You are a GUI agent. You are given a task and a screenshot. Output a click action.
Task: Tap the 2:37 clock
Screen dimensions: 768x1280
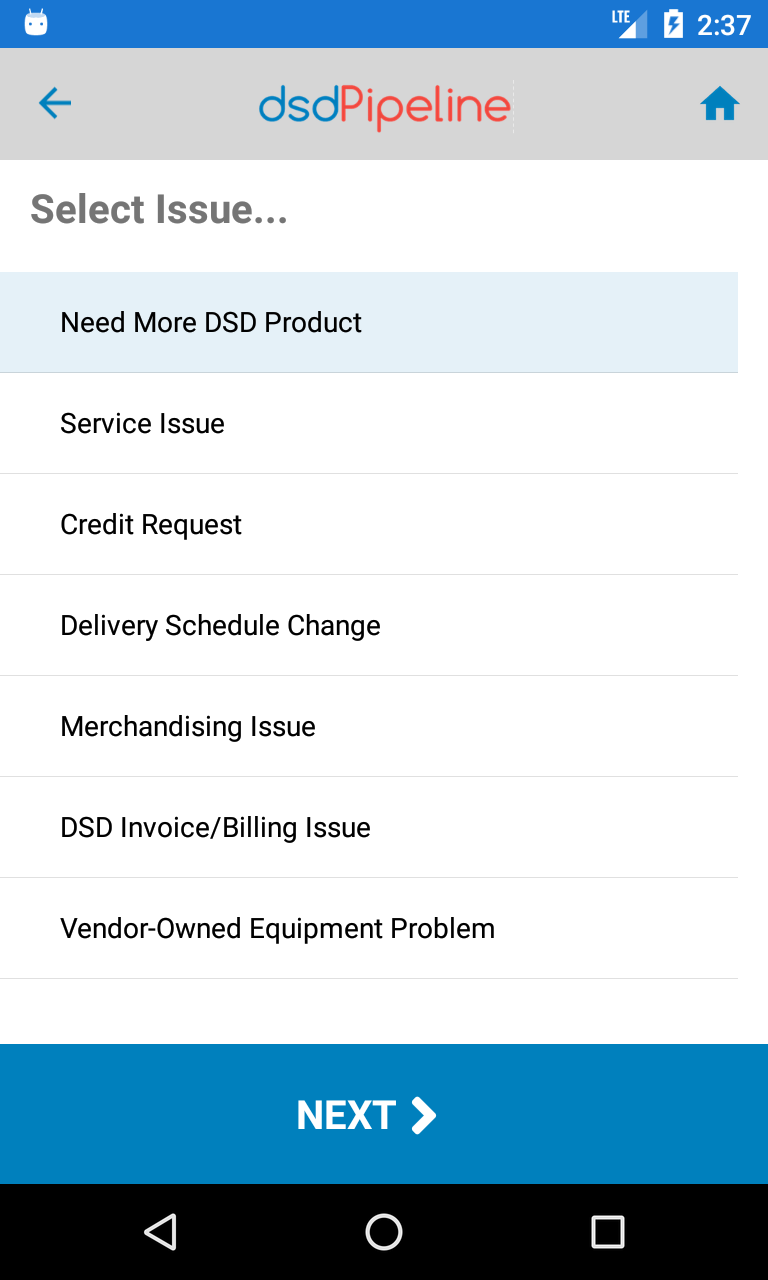pyautogui.click(x=724, y=24)
